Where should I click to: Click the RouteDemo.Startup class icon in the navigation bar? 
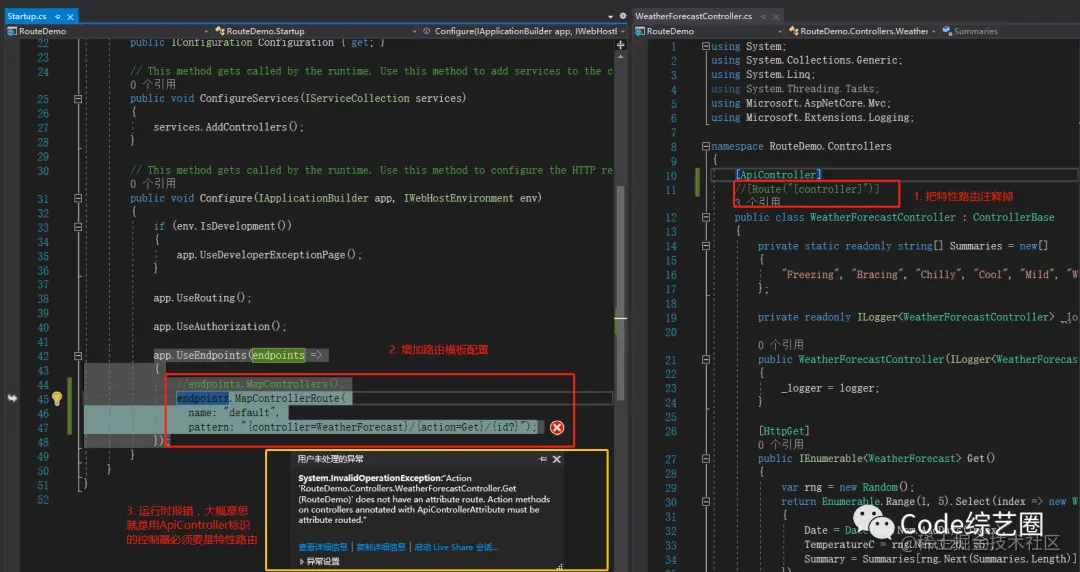coord(220,31)
